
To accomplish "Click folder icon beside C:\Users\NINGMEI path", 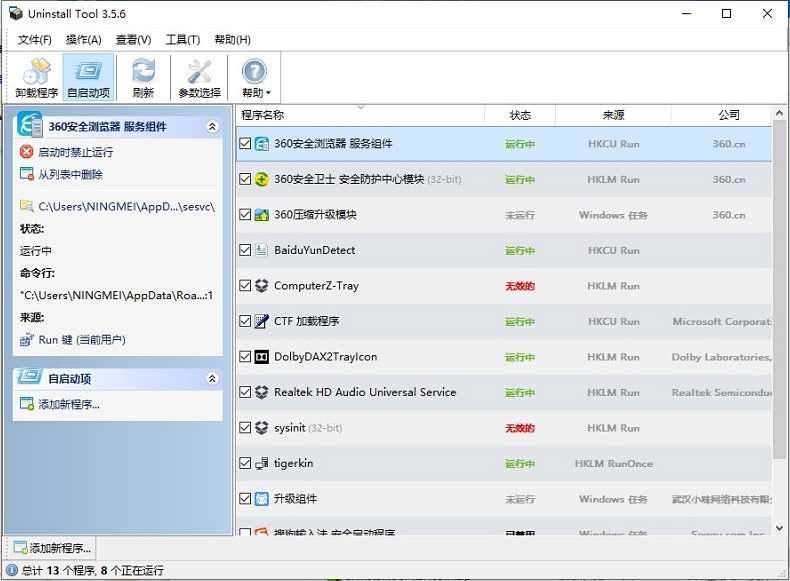I will coord(26,206).
